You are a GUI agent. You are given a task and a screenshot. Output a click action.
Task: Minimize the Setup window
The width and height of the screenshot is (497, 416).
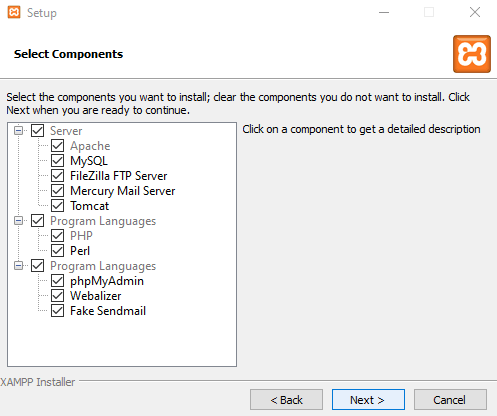click(384, 13)
